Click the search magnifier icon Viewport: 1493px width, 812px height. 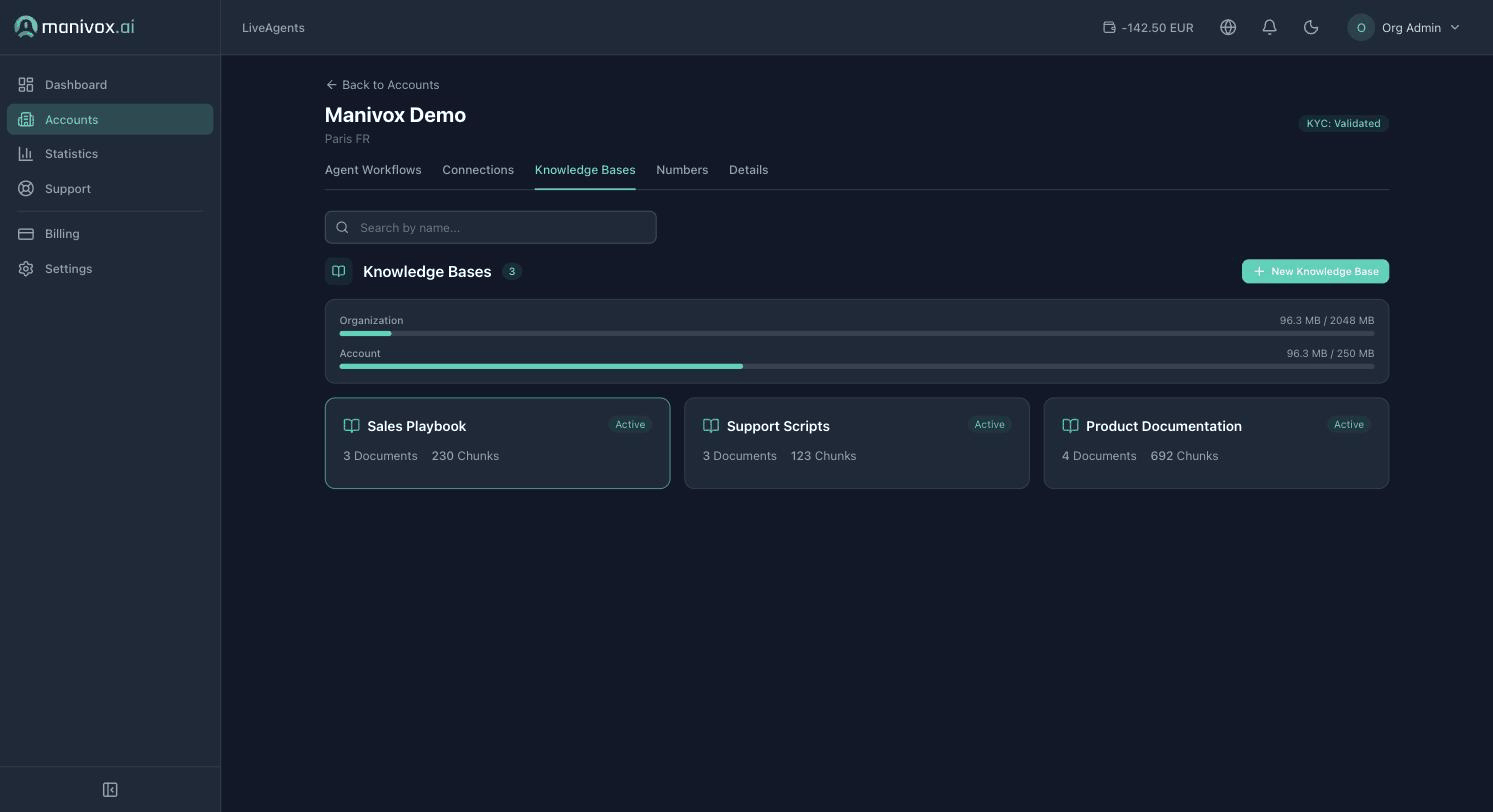pos(342,227)
